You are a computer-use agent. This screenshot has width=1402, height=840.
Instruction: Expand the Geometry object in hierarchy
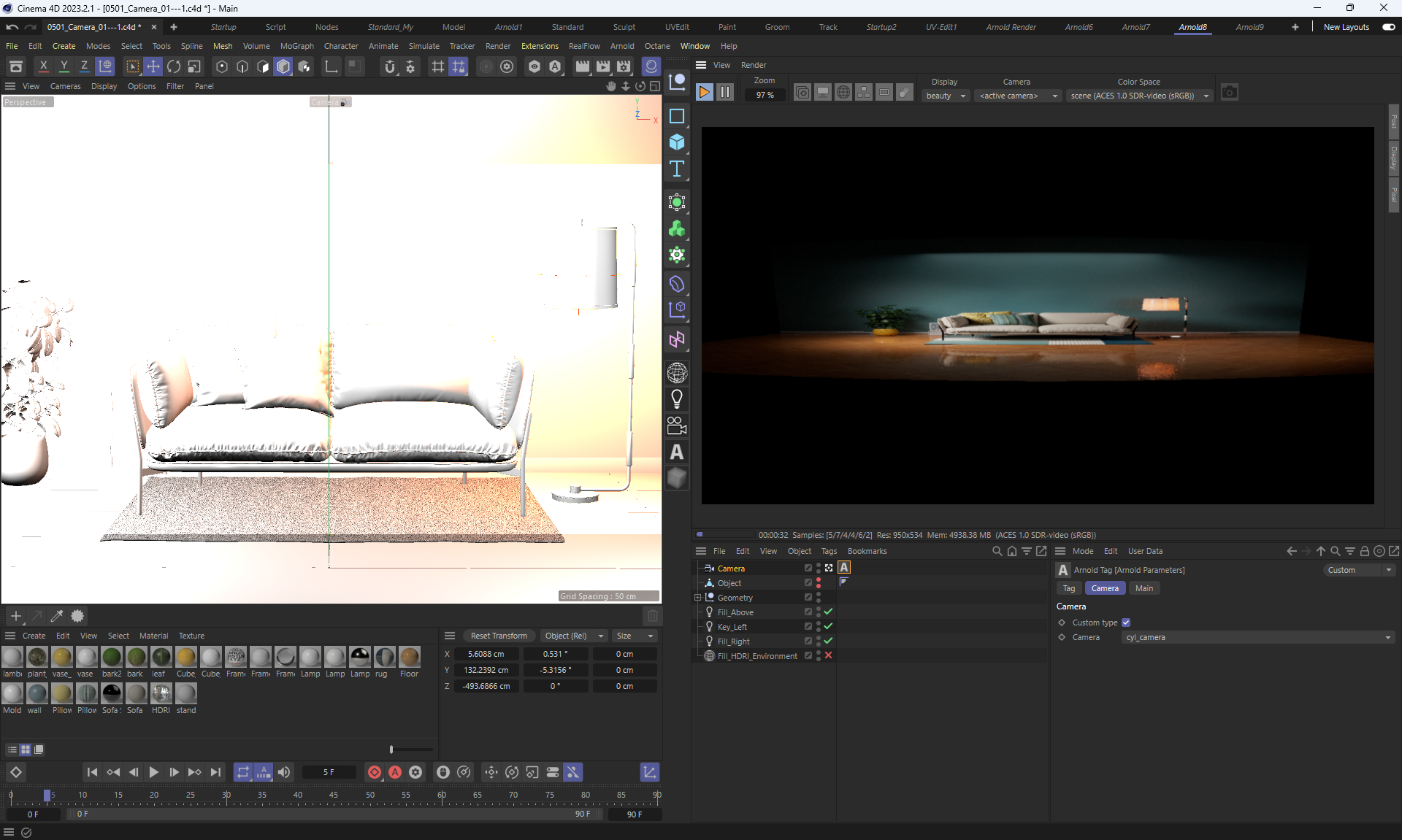tap(698, 598)
